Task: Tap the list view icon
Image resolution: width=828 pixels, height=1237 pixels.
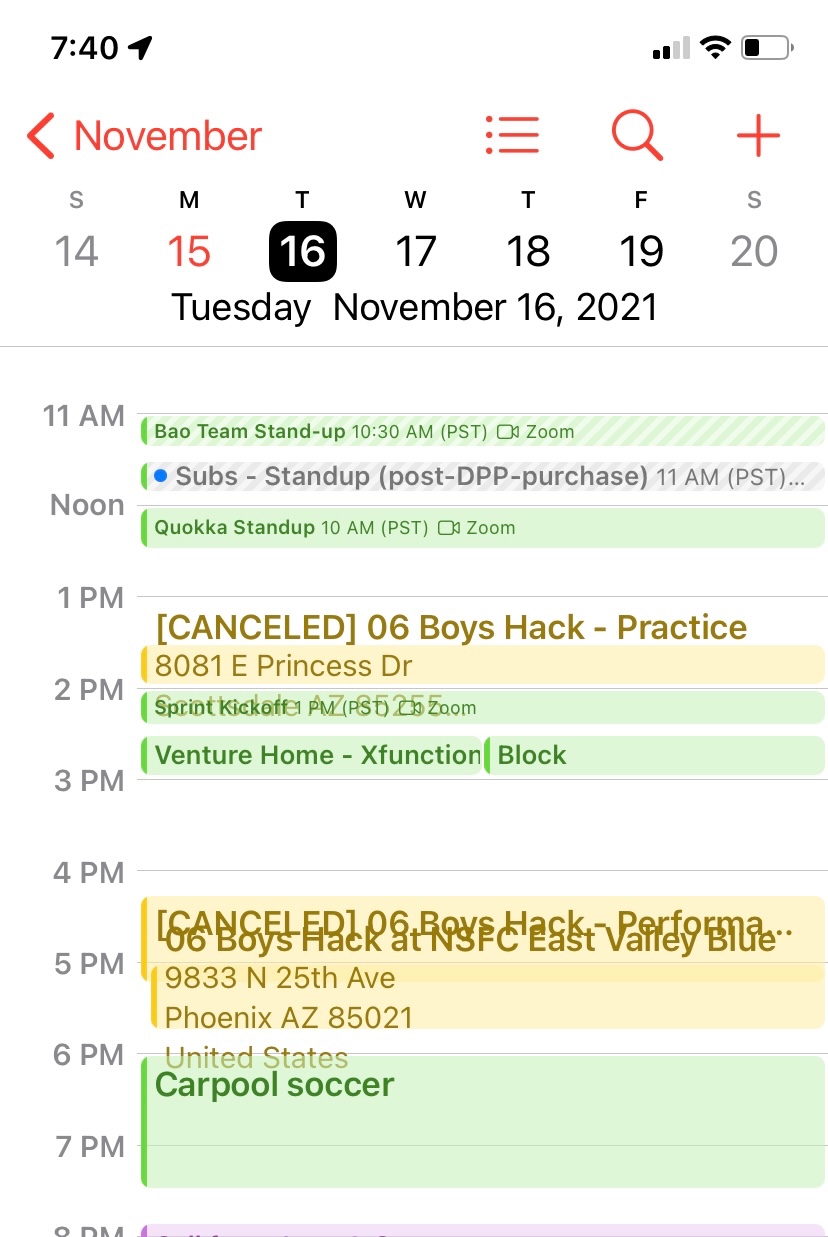Action: pos(512,135)
